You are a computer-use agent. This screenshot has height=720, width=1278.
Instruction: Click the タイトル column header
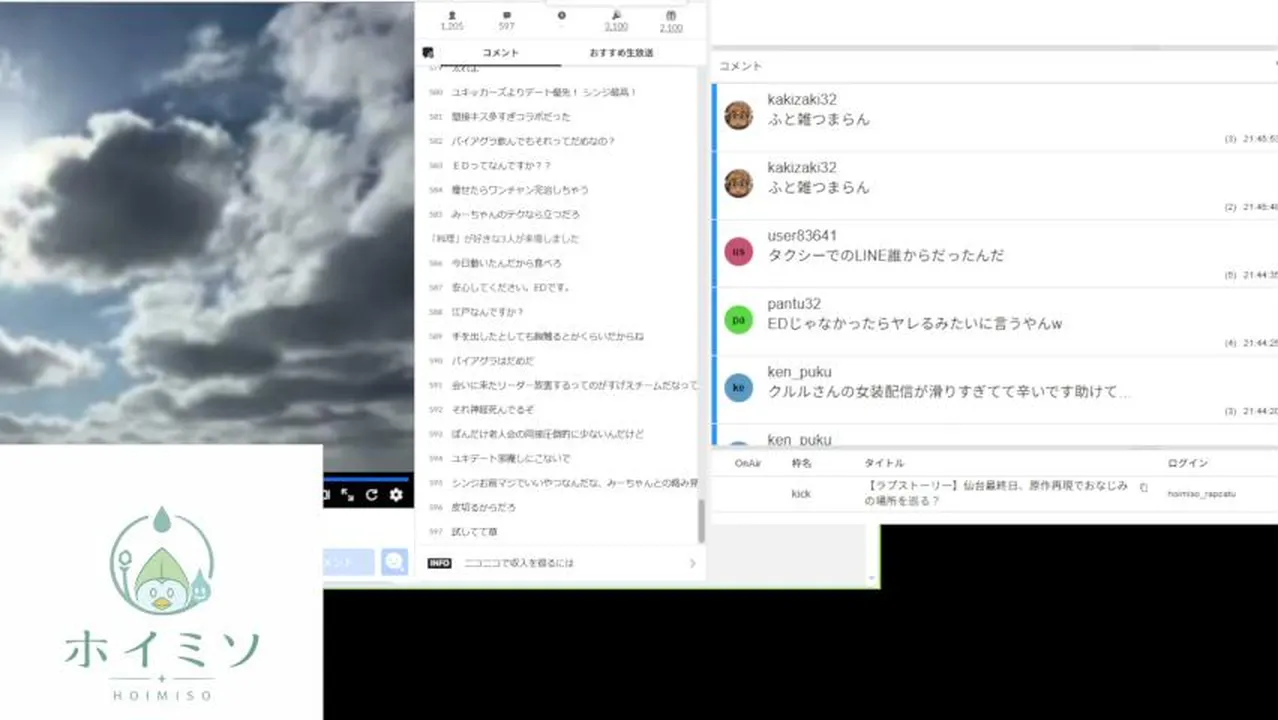tap(884, 463)
